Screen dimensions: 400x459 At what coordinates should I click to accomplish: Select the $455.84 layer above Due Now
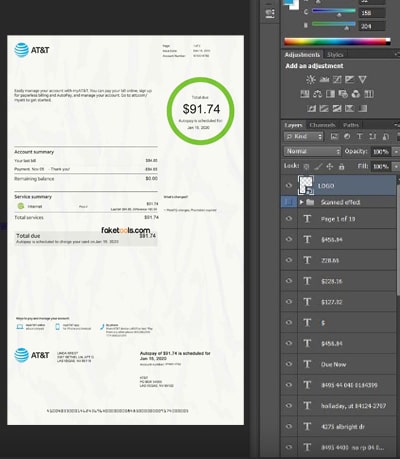click(332, 343)
